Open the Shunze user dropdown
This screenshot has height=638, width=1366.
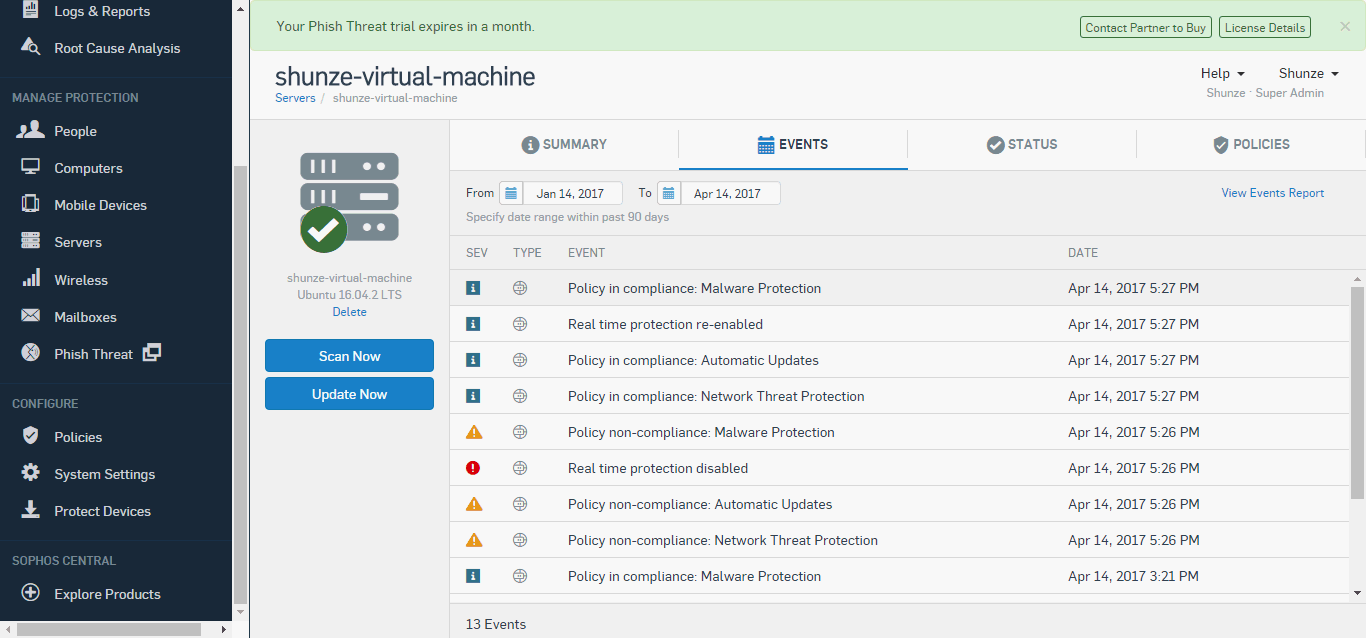[1308, 73]
